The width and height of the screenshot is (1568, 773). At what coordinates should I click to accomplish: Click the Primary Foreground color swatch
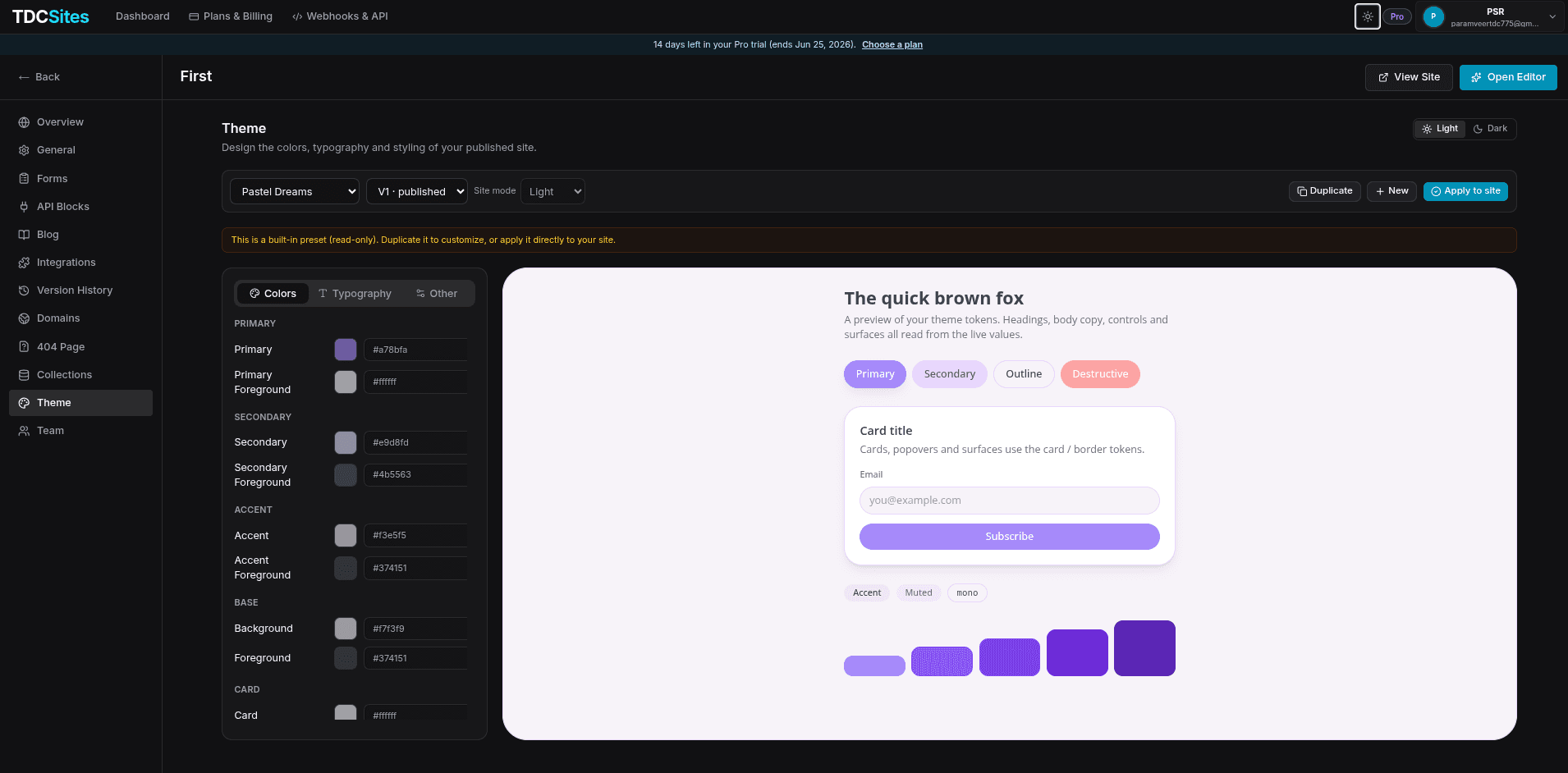pyautogui.click(x=346, y=382)
